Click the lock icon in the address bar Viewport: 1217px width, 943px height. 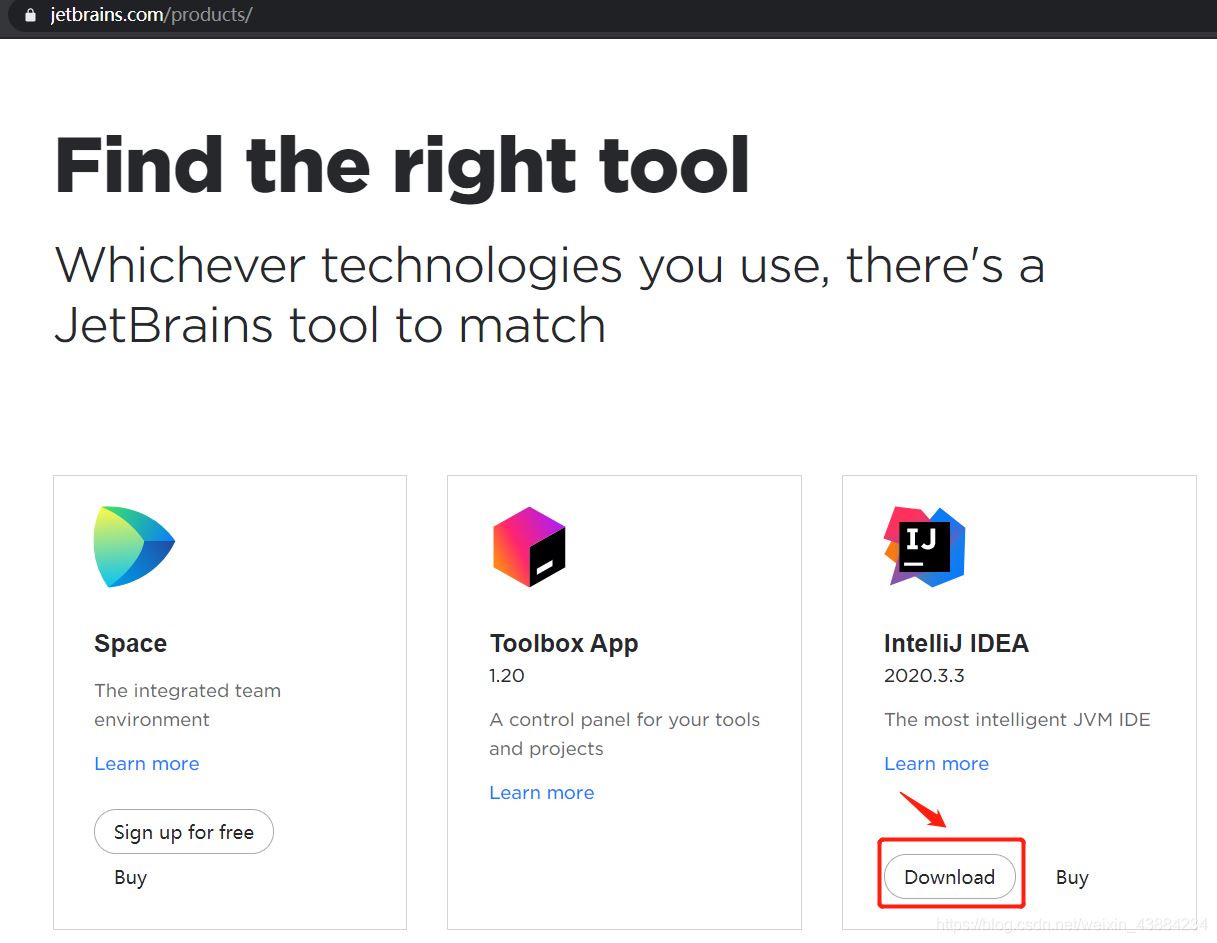30,16
